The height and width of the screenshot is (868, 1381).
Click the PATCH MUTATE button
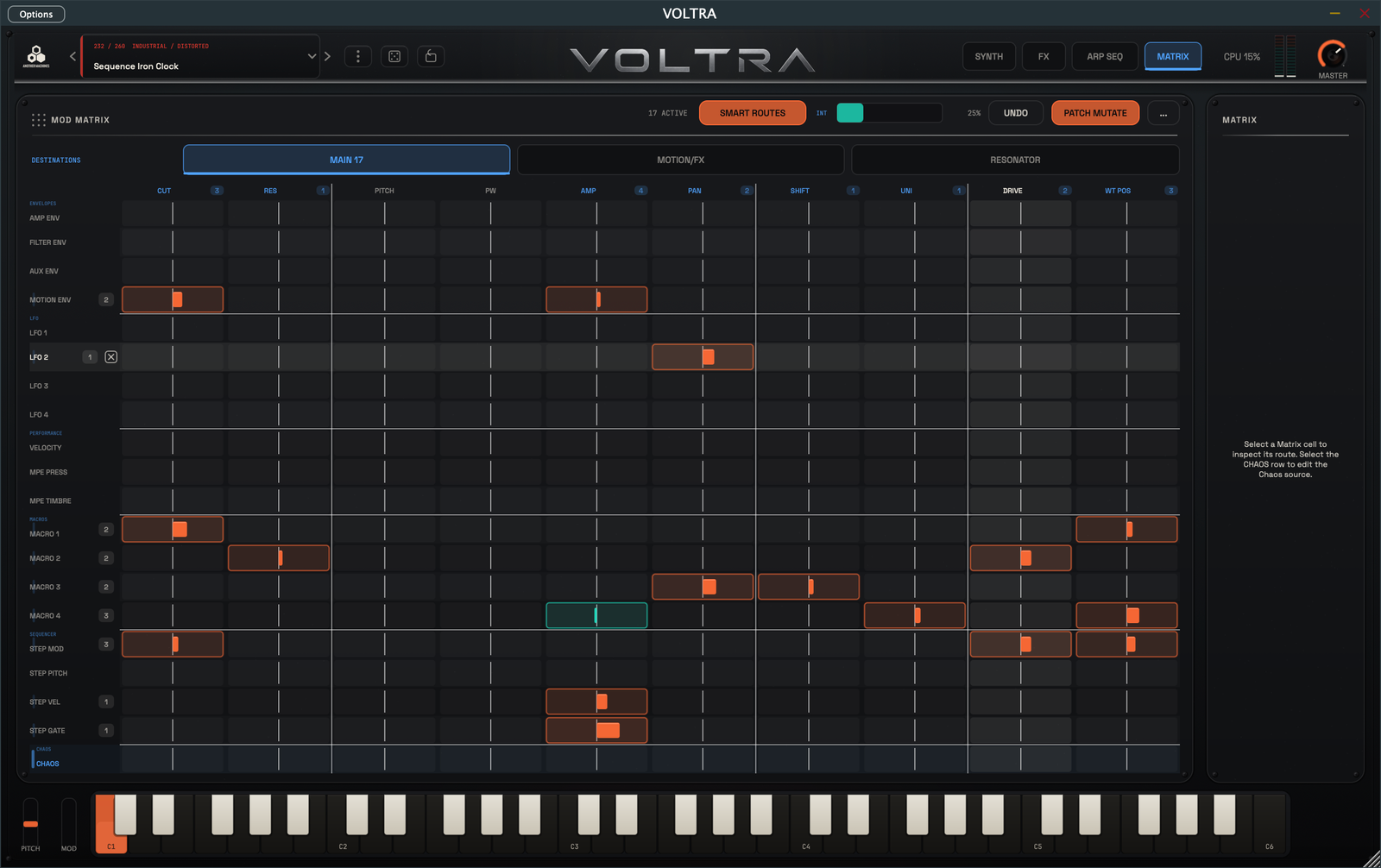(x=1095, y=113)
